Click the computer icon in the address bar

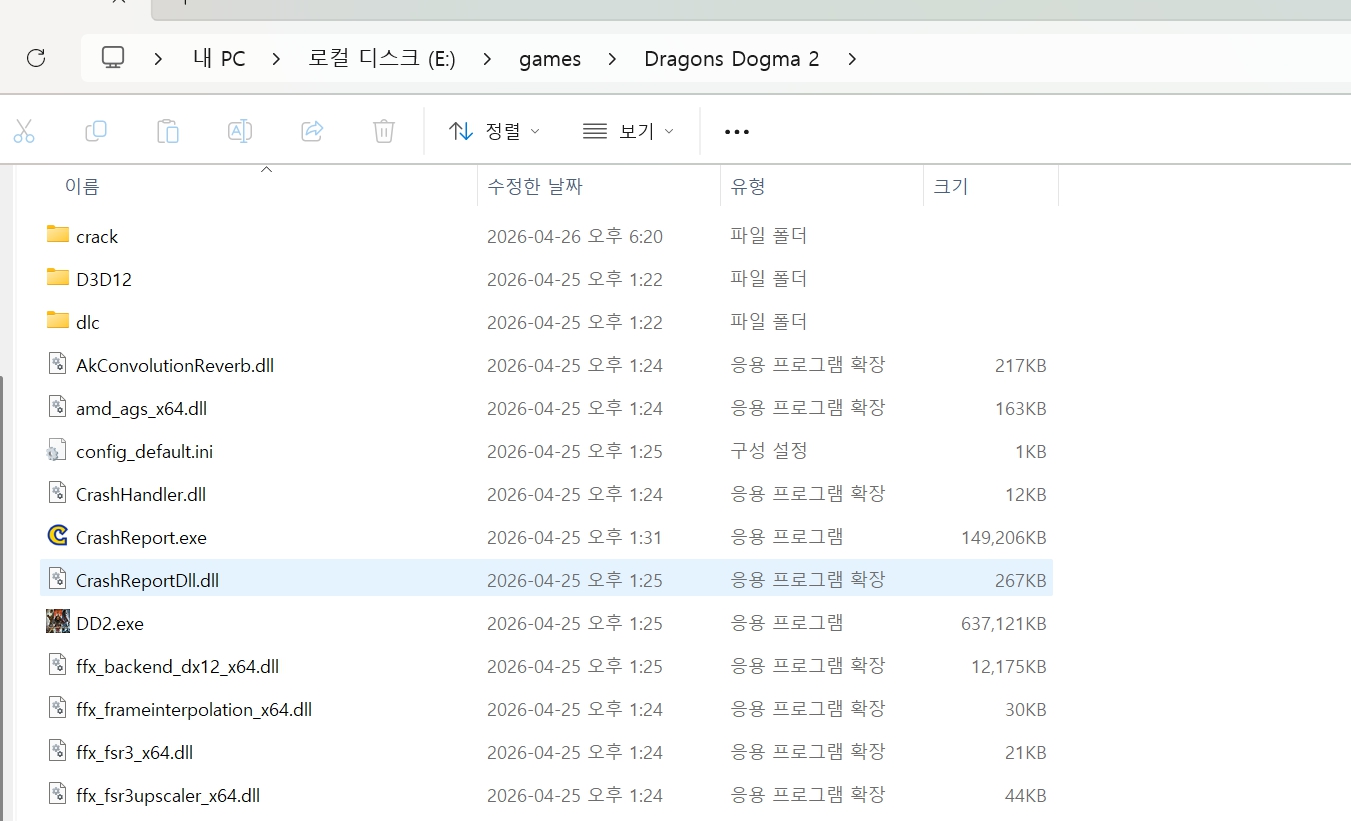click(113, 58)
